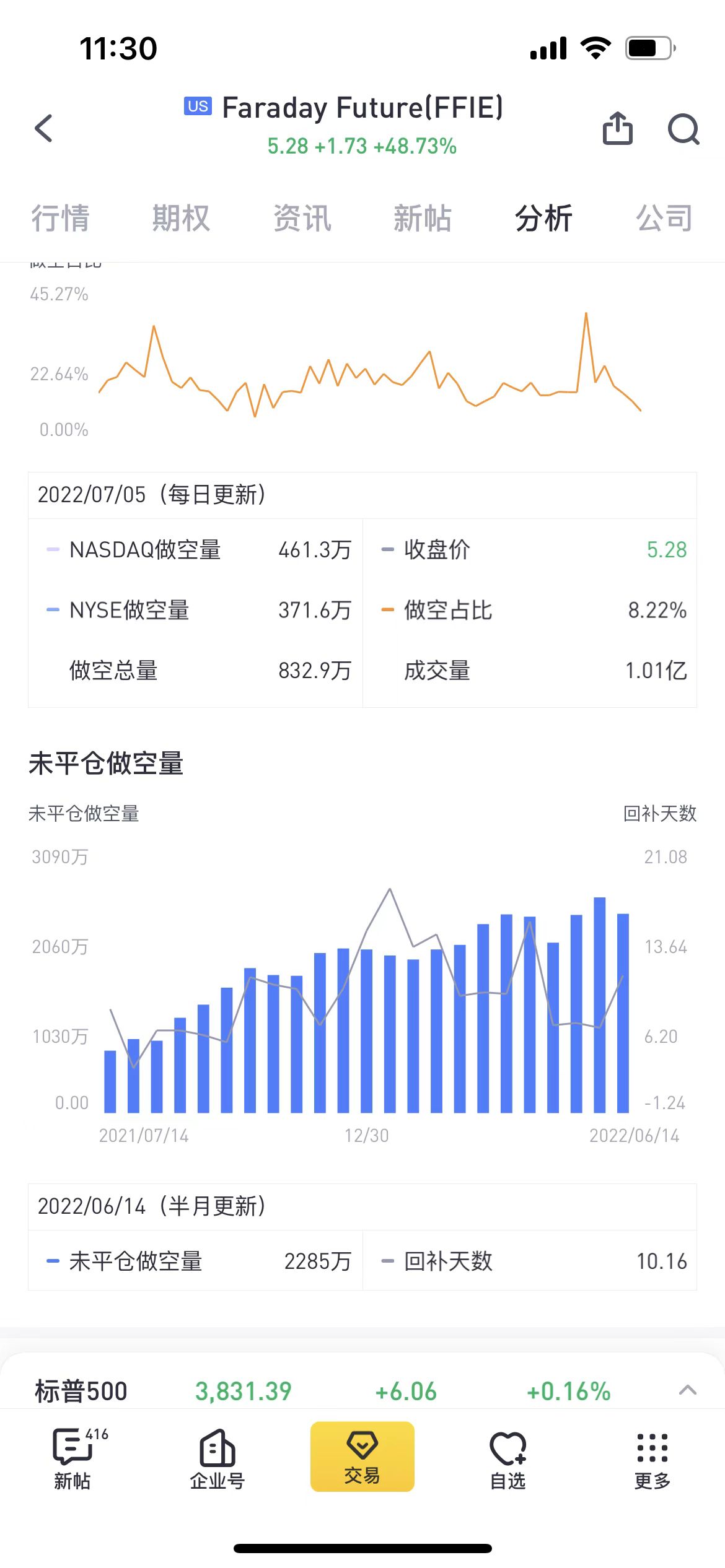Tap the 回补天数 legend row with 10.16
725x1568 pixels.
point(530,1261)
